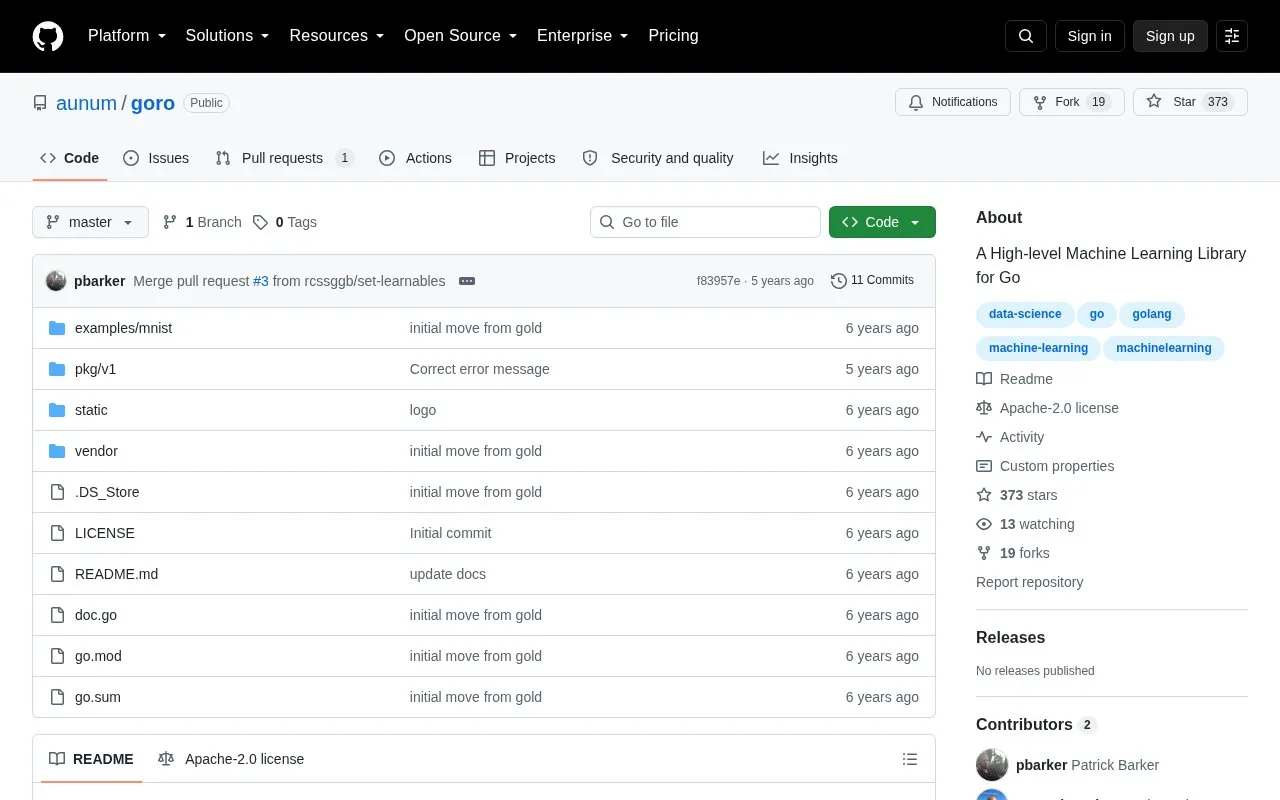
Task: Switch to the Pull requests tab
Action: pos(284,158)
